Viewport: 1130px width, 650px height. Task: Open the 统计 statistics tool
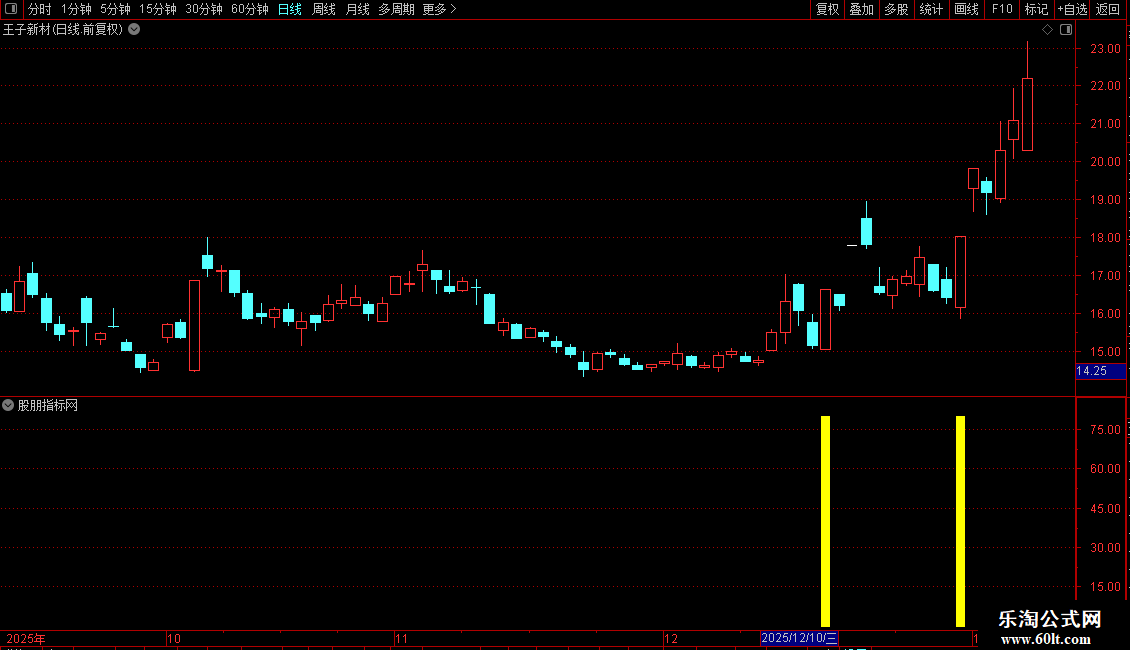click(x=930, y=9)
